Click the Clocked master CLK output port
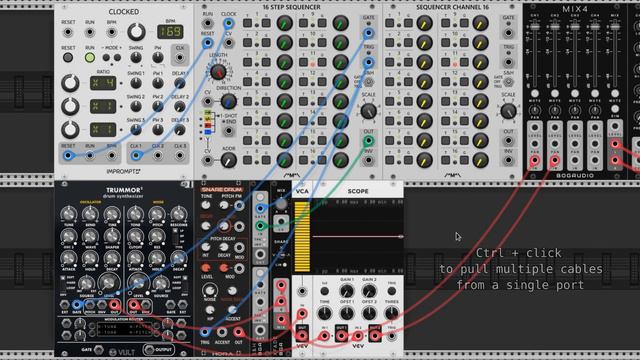Screen dimensions: 640x360 click(x=180, y=58)
